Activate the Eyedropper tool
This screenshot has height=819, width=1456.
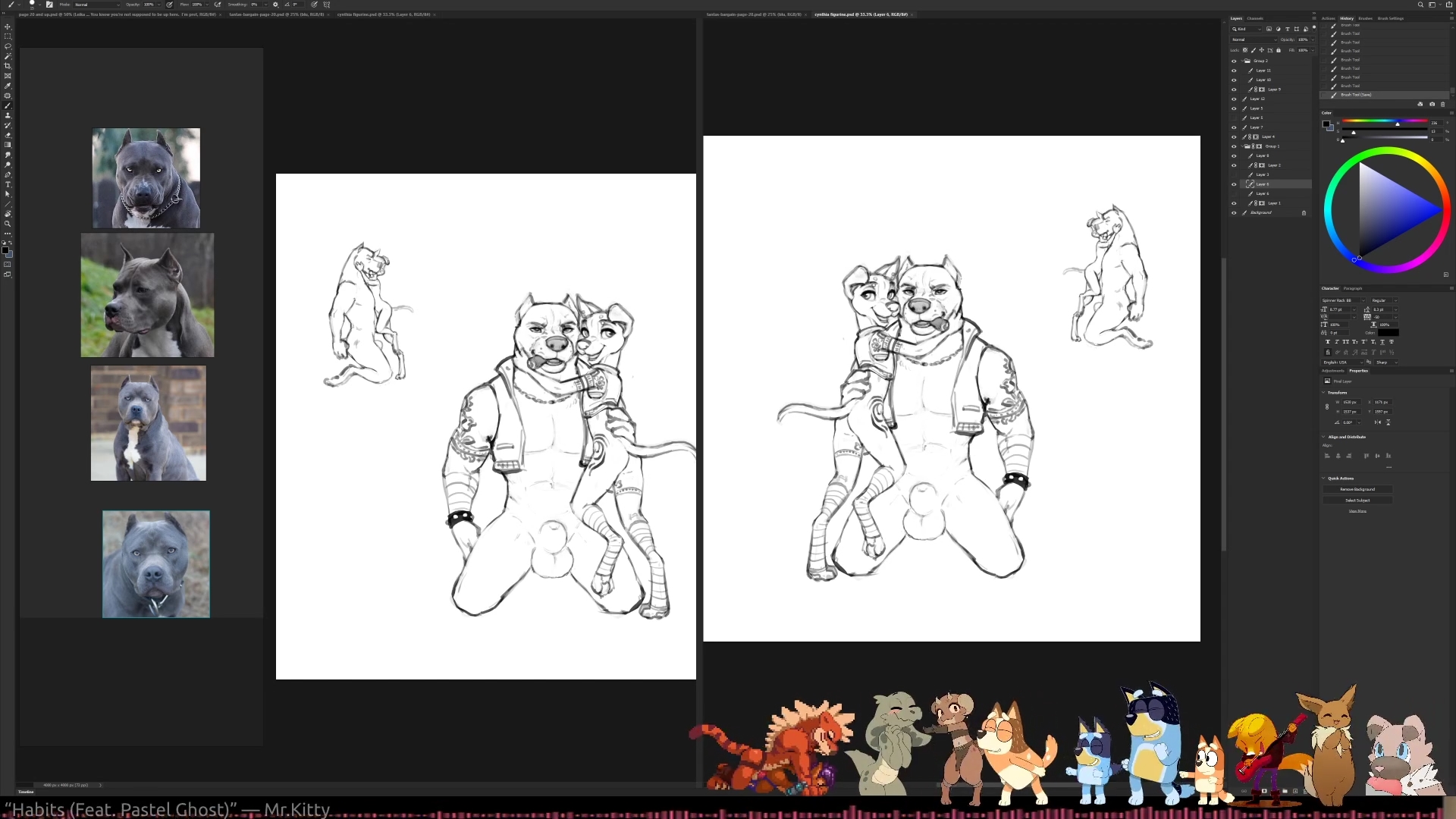click(x=8, y=86)
